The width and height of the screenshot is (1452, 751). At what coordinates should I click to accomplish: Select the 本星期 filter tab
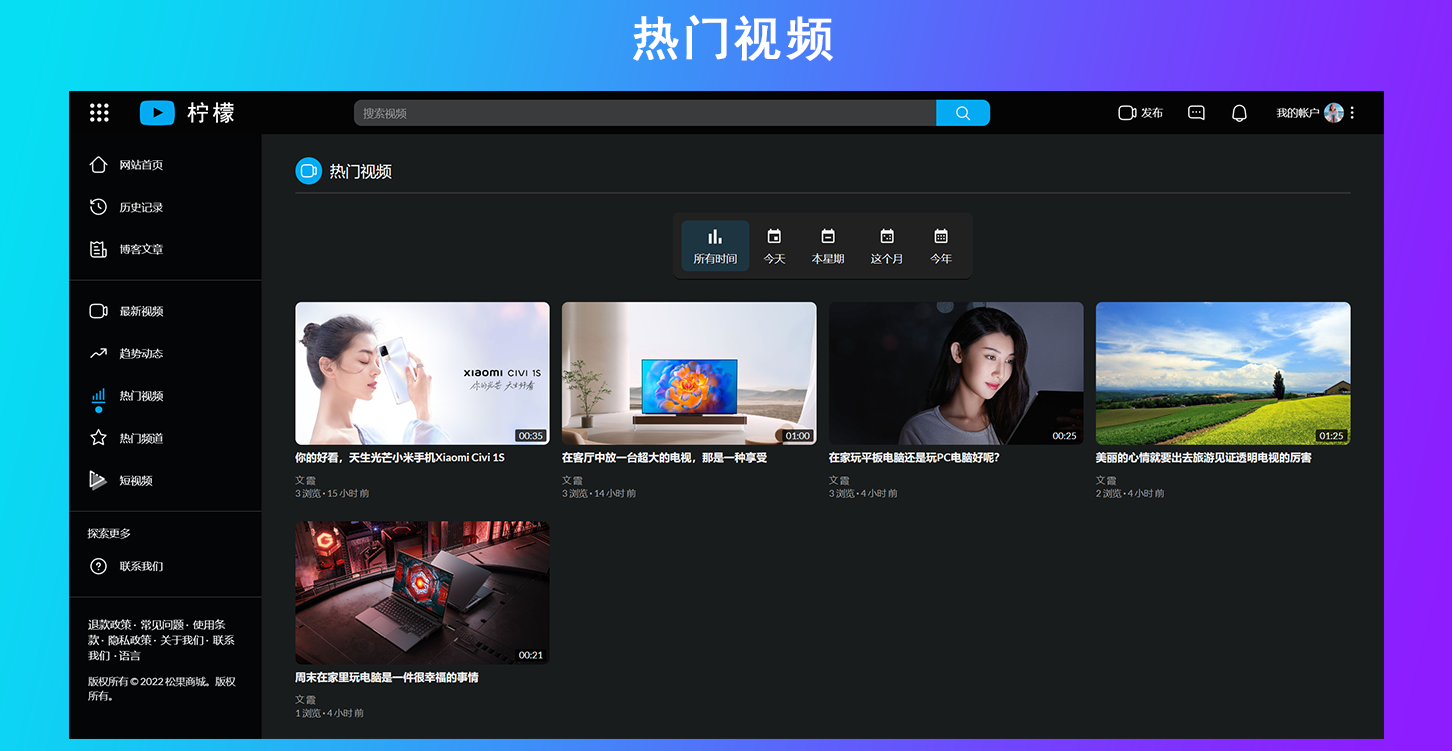pos(828,246)
